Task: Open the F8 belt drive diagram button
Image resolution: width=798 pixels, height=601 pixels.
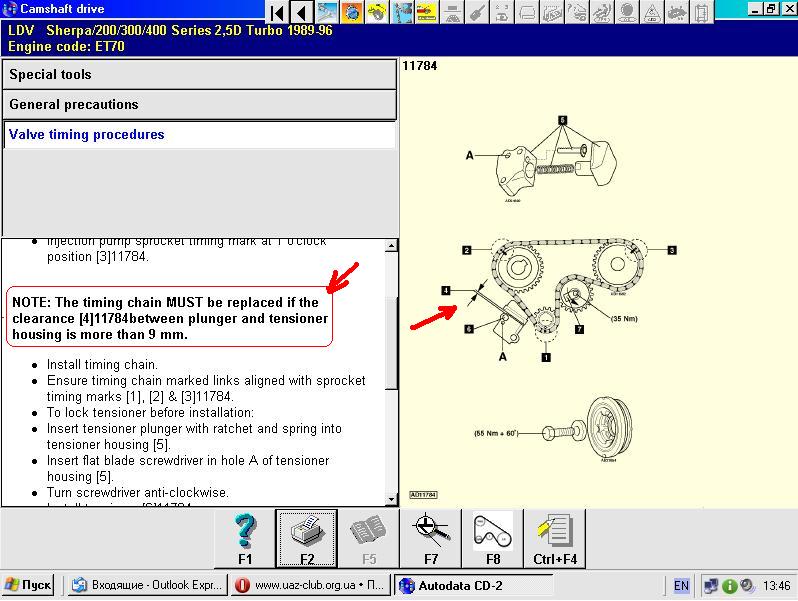Action: click(493, 538)
